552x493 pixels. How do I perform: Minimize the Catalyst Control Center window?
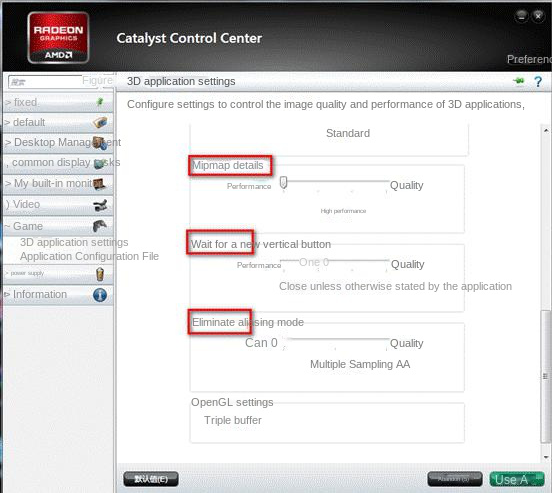521,16
